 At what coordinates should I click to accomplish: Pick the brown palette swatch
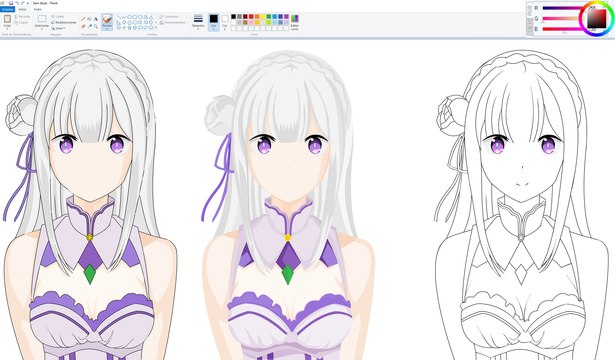tap(245, 22)
